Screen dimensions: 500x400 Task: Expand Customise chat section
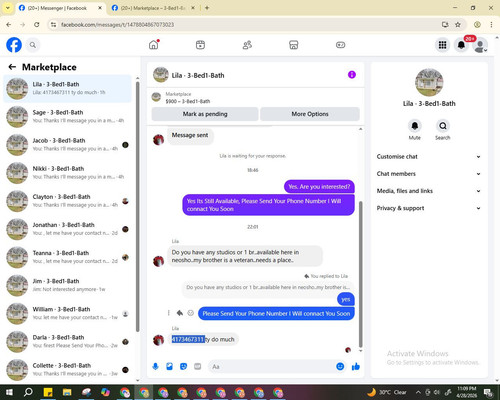pyautogui.click(x=429, y=157)
